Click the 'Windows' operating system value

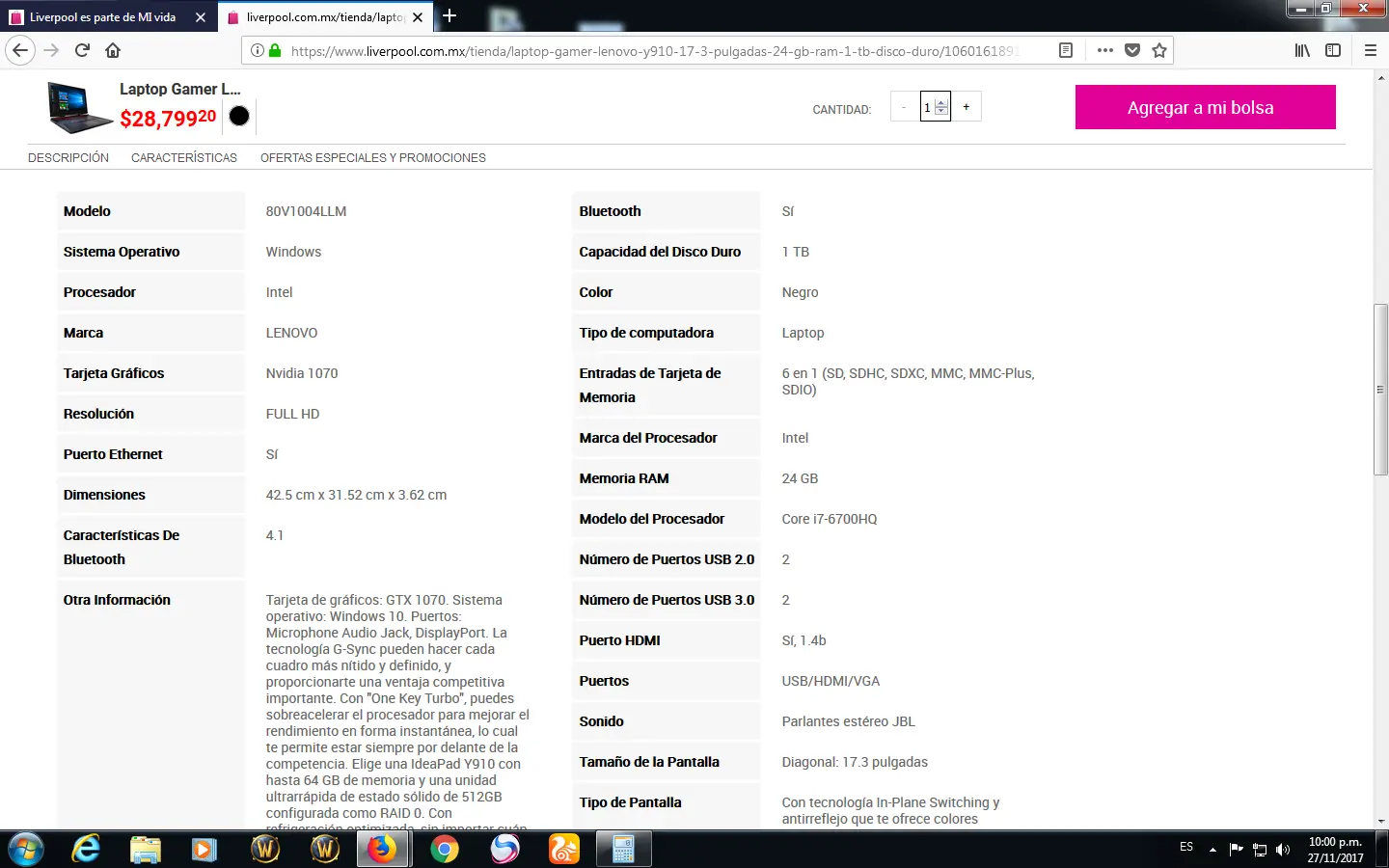[293, 252]
